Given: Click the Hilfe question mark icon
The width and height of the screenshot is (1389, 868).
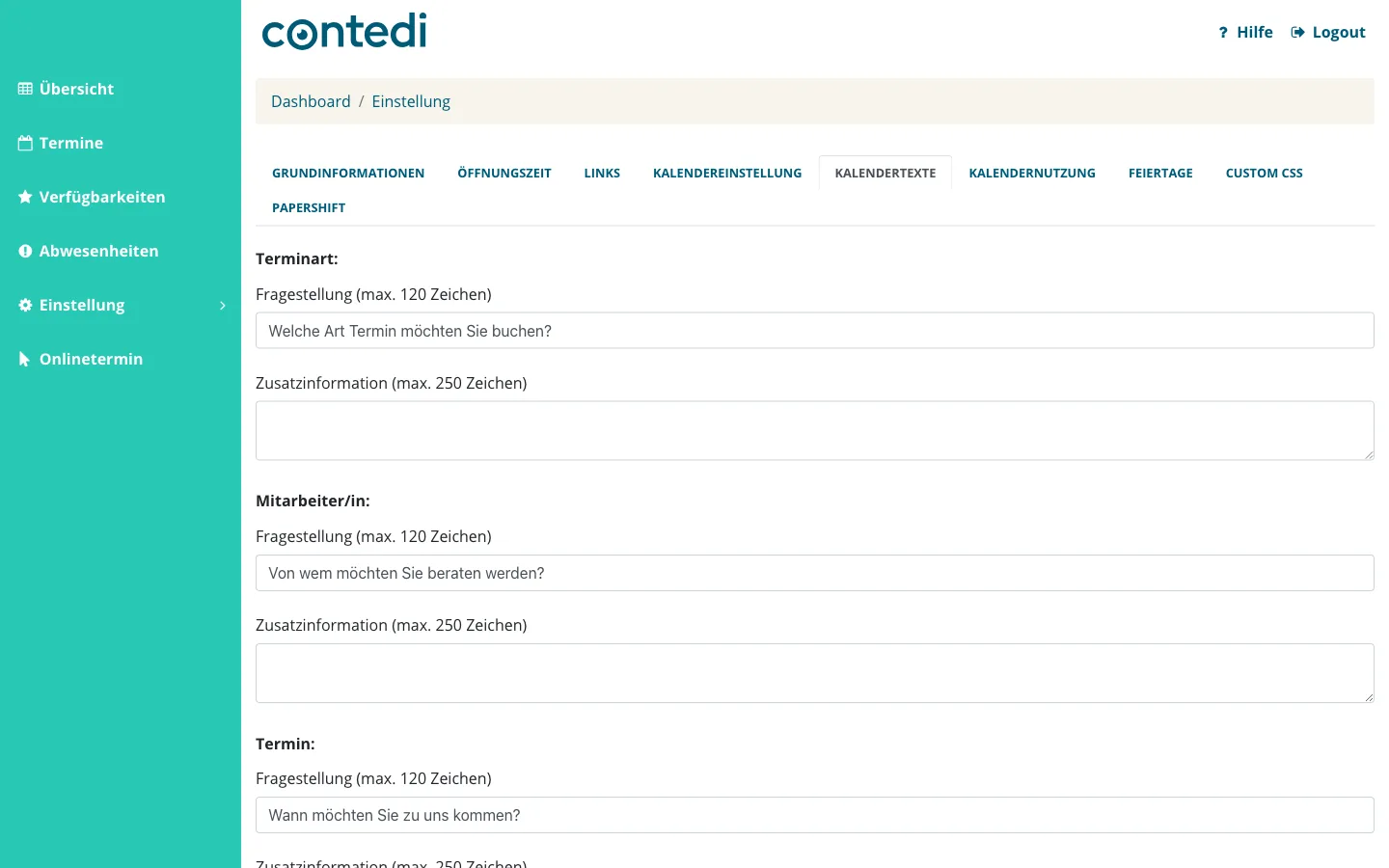Looking at the screenshot, I should [x=1223, y=33].
